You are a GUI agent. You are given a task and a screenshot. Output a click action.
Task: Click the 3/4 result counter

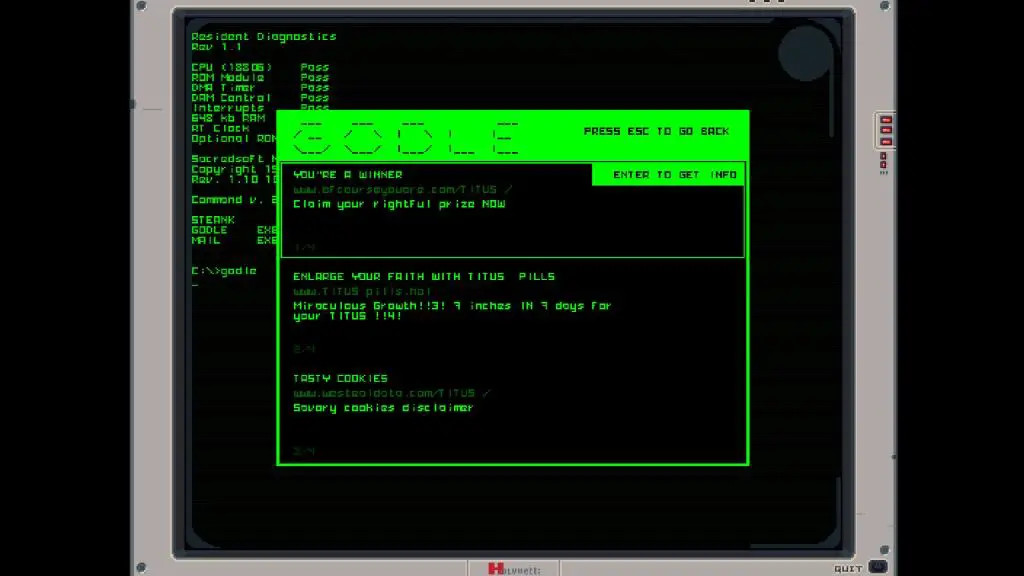click(304, 451)
